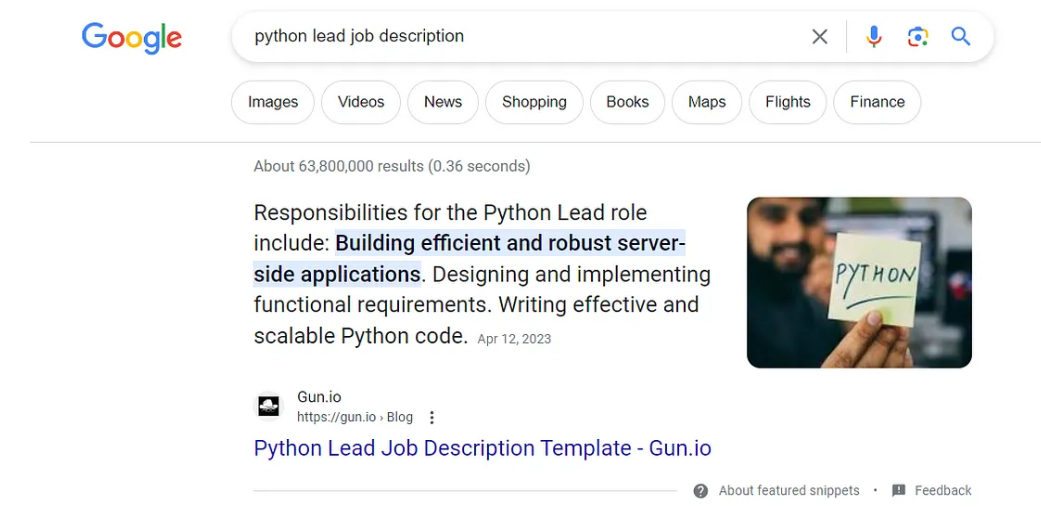Click About featured snippets link
Image resolution: width=1041 pixels, height=507 pixels.
tap(789, 490)
